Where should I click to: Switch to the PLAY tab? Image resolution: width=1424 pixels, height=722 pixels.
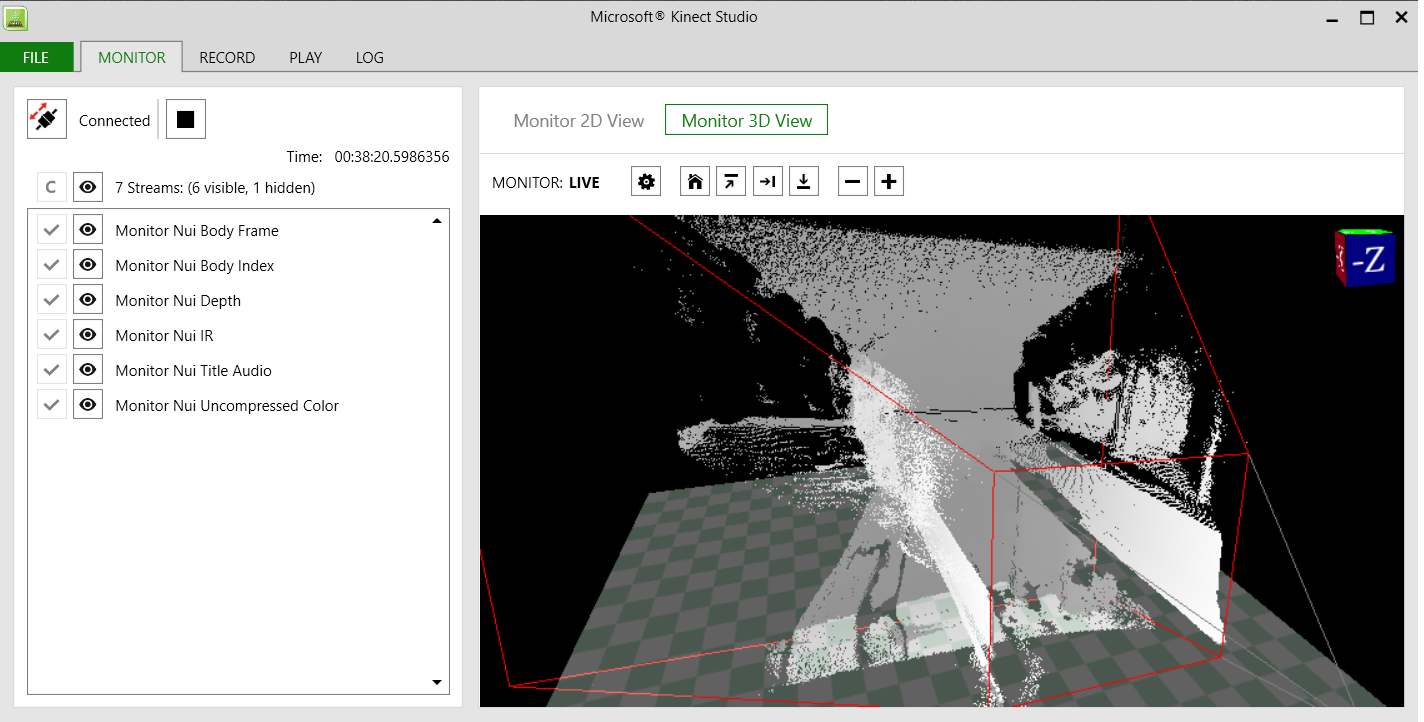tap(305, 57)
